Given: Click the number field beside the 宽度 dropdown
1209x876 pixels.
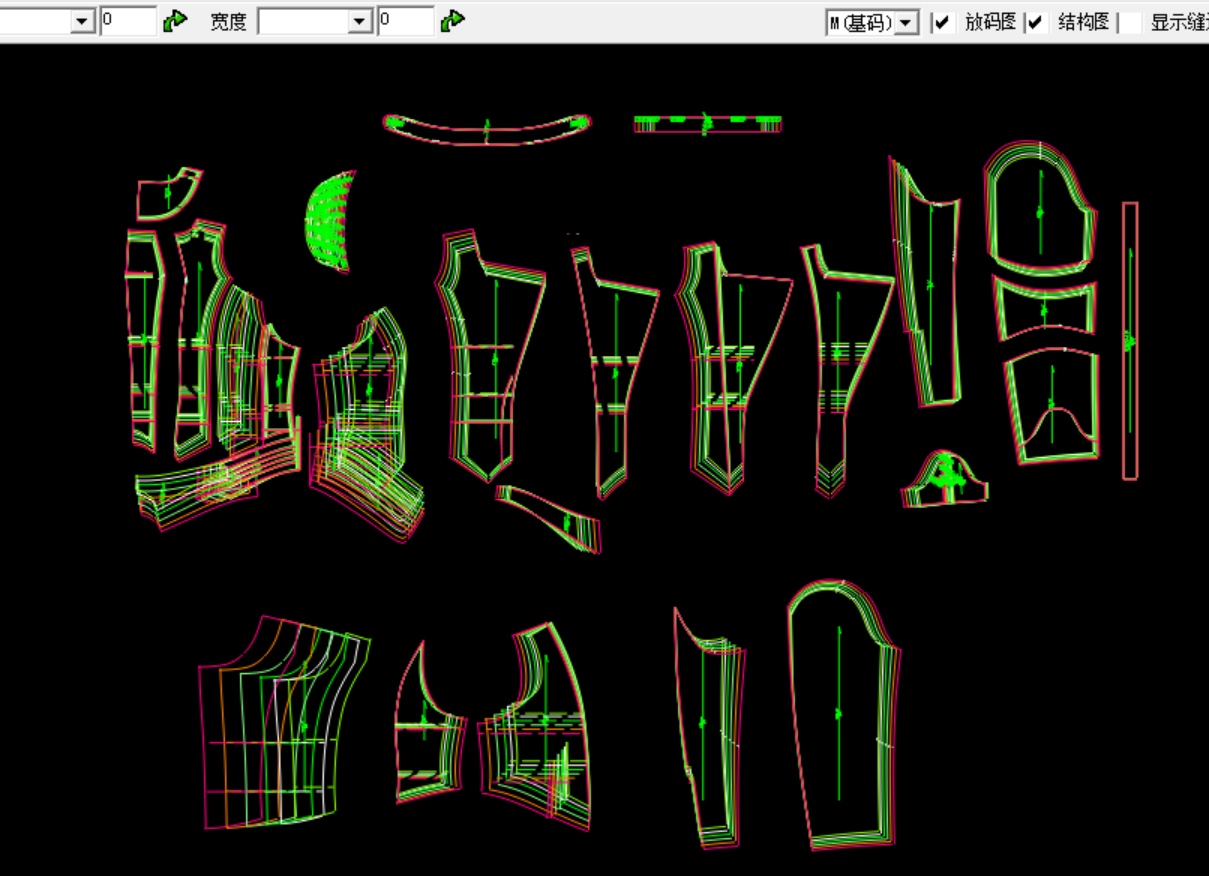Looking at the screenshot, I should [x=405, y=21].
